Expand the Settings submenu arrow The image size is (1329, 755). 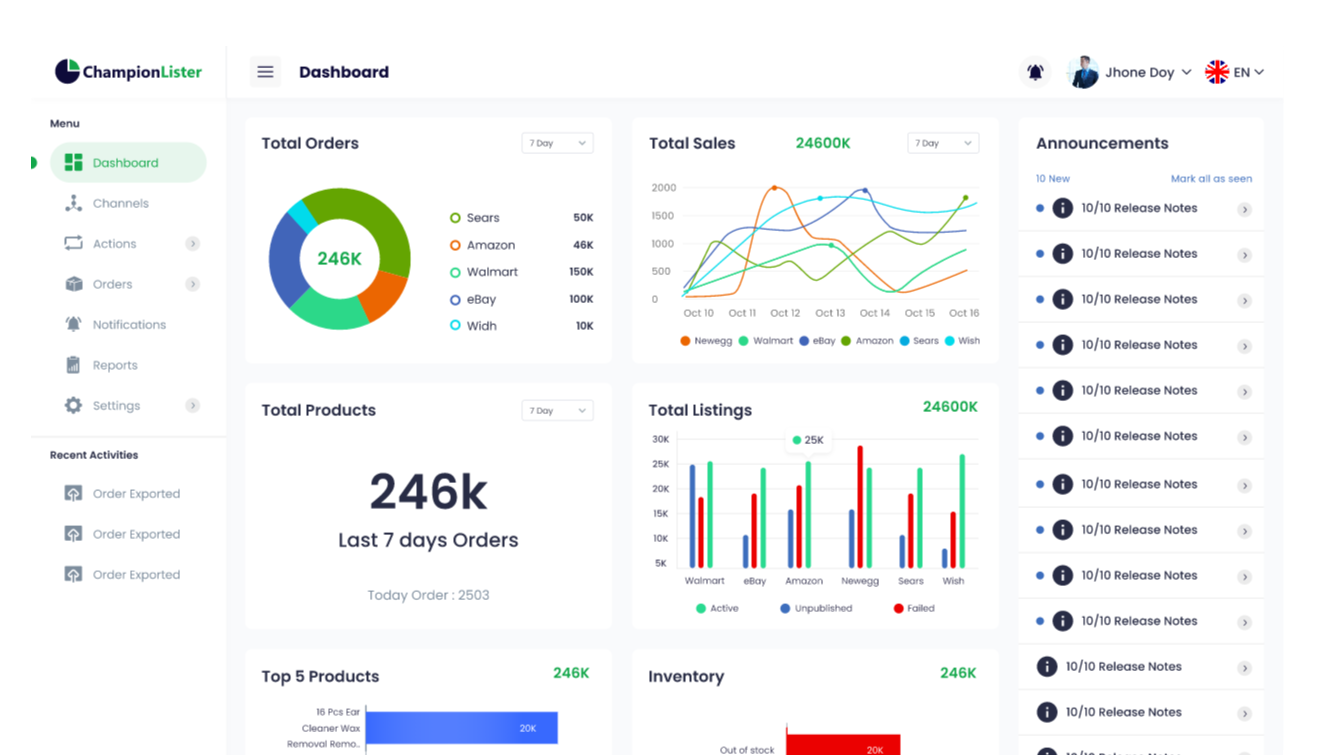193,406
